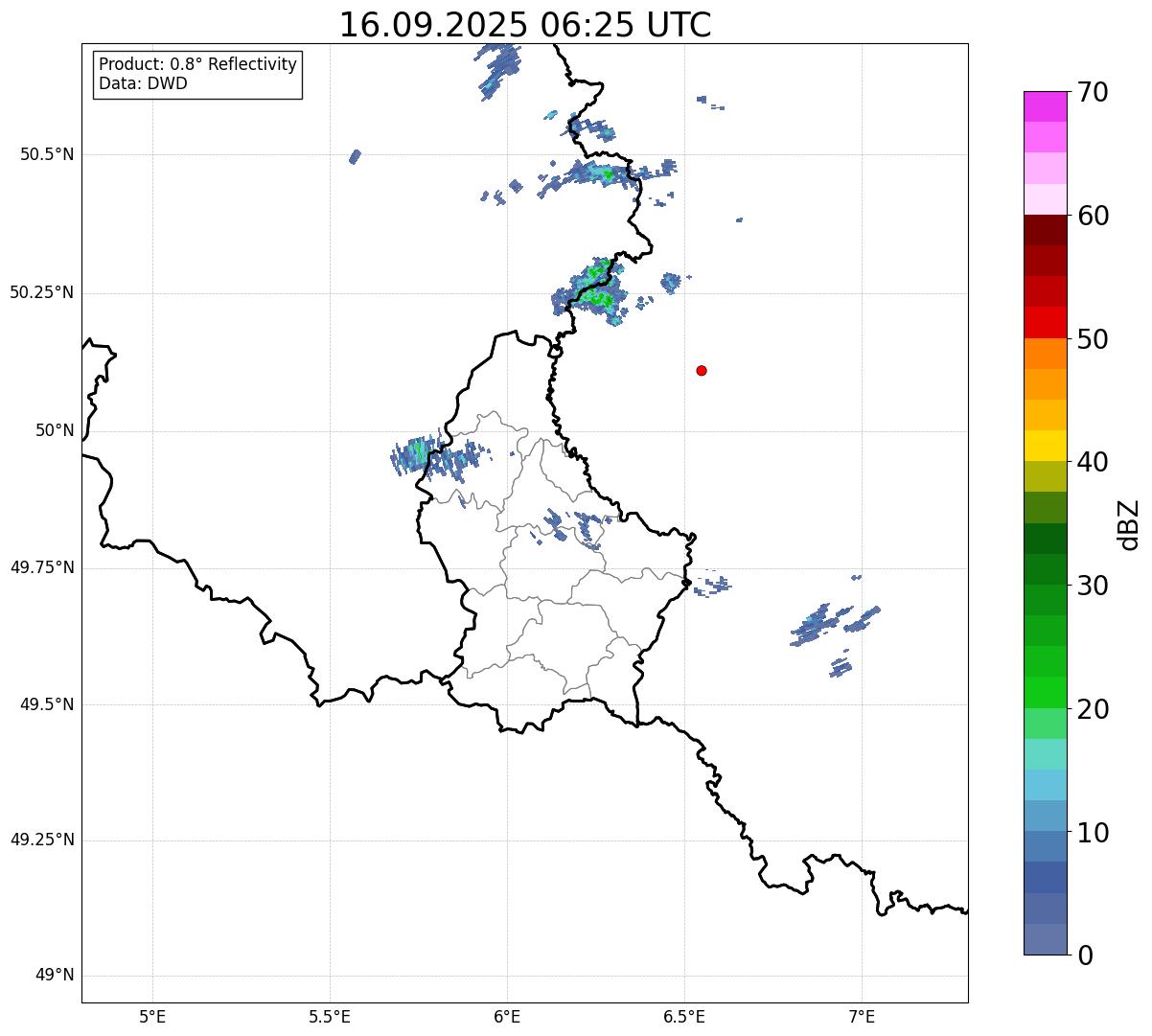Click the magenta top swatch of the colorbar
The width and height of the screenshot is (1152, 1036).
(1045, 106)
